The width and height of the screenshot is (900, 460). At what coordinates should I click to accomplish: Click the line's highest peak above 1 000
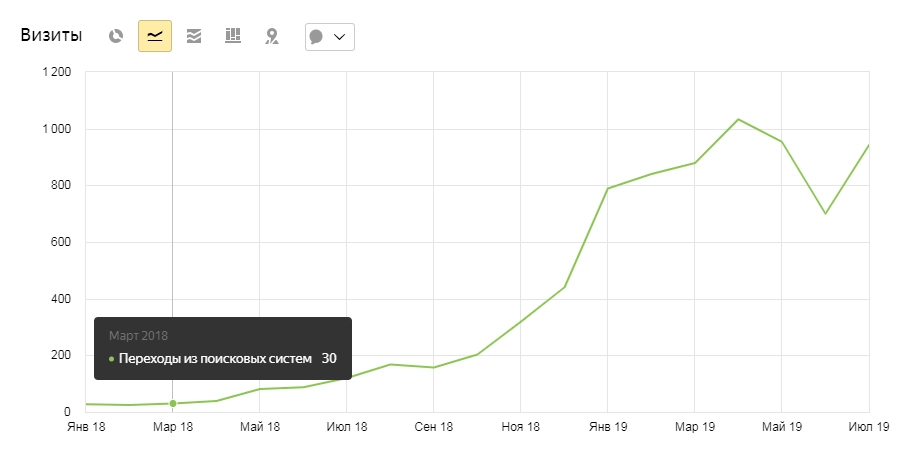pos(738,119)
